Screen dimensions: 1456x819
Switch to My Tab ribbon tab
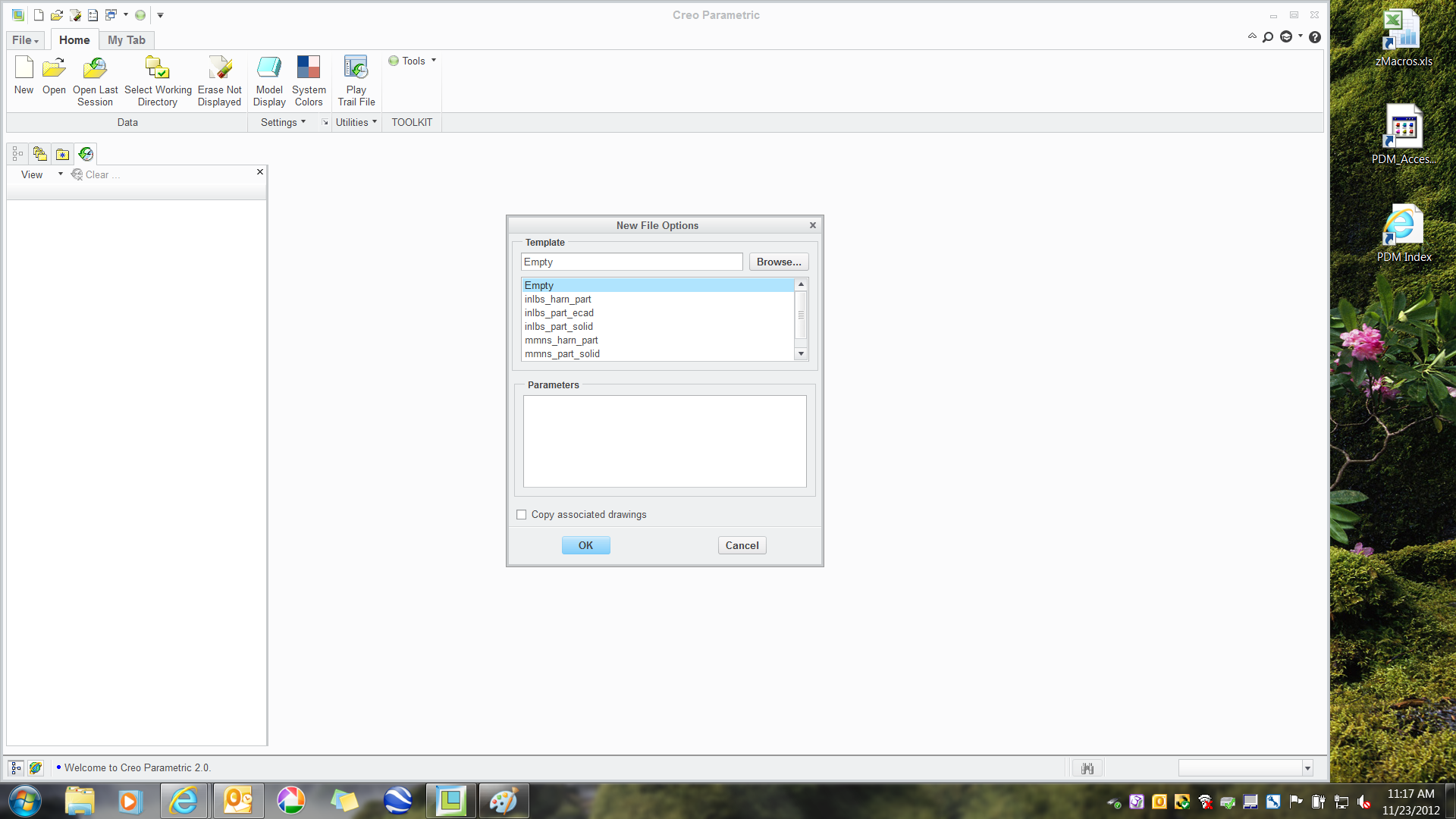(126, 40)
